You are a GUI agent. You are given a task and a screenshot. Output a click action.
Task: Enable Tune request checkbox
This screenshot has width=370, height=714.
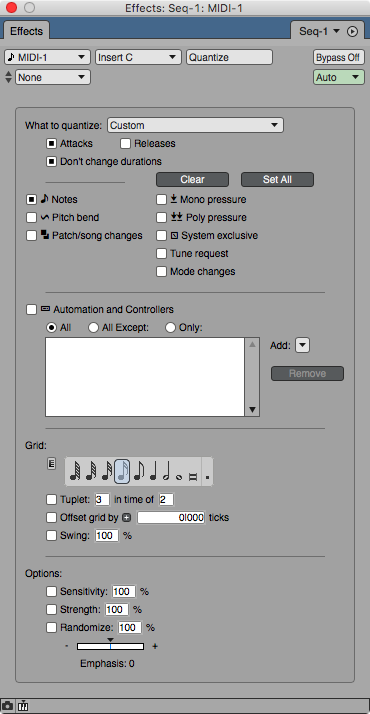[161, 254]
